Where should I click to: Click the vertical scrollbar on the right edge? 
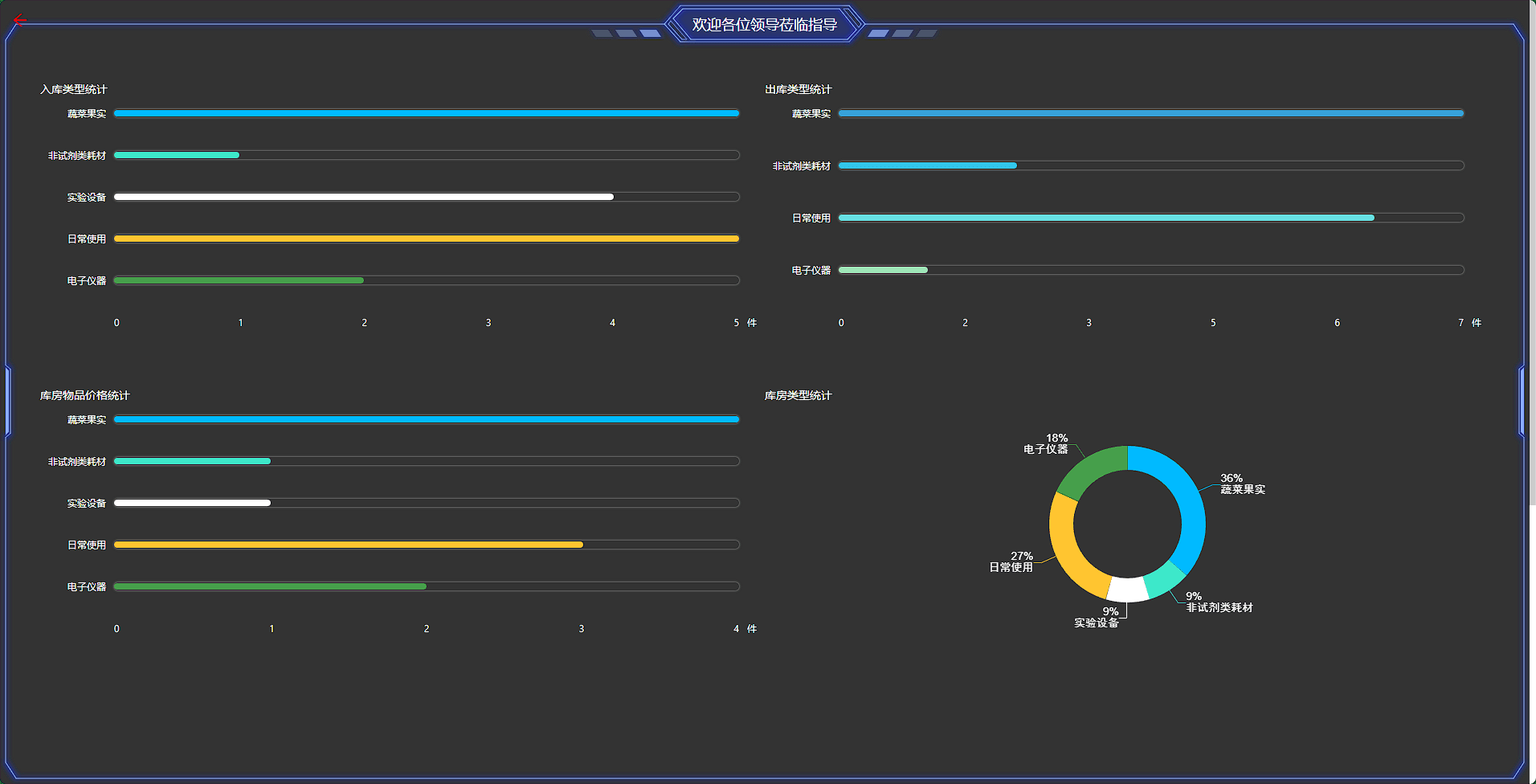click(x=1532, y=253)
